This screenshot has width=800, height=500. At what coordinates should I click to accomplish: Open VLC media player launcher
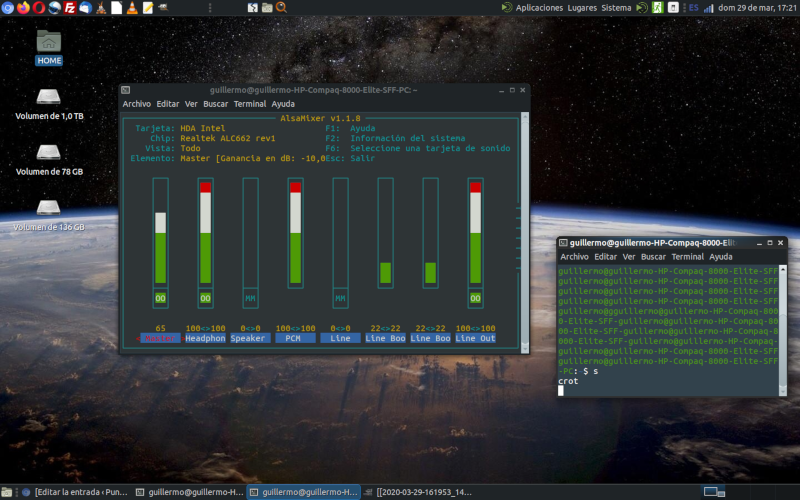(x=133, y=8)
